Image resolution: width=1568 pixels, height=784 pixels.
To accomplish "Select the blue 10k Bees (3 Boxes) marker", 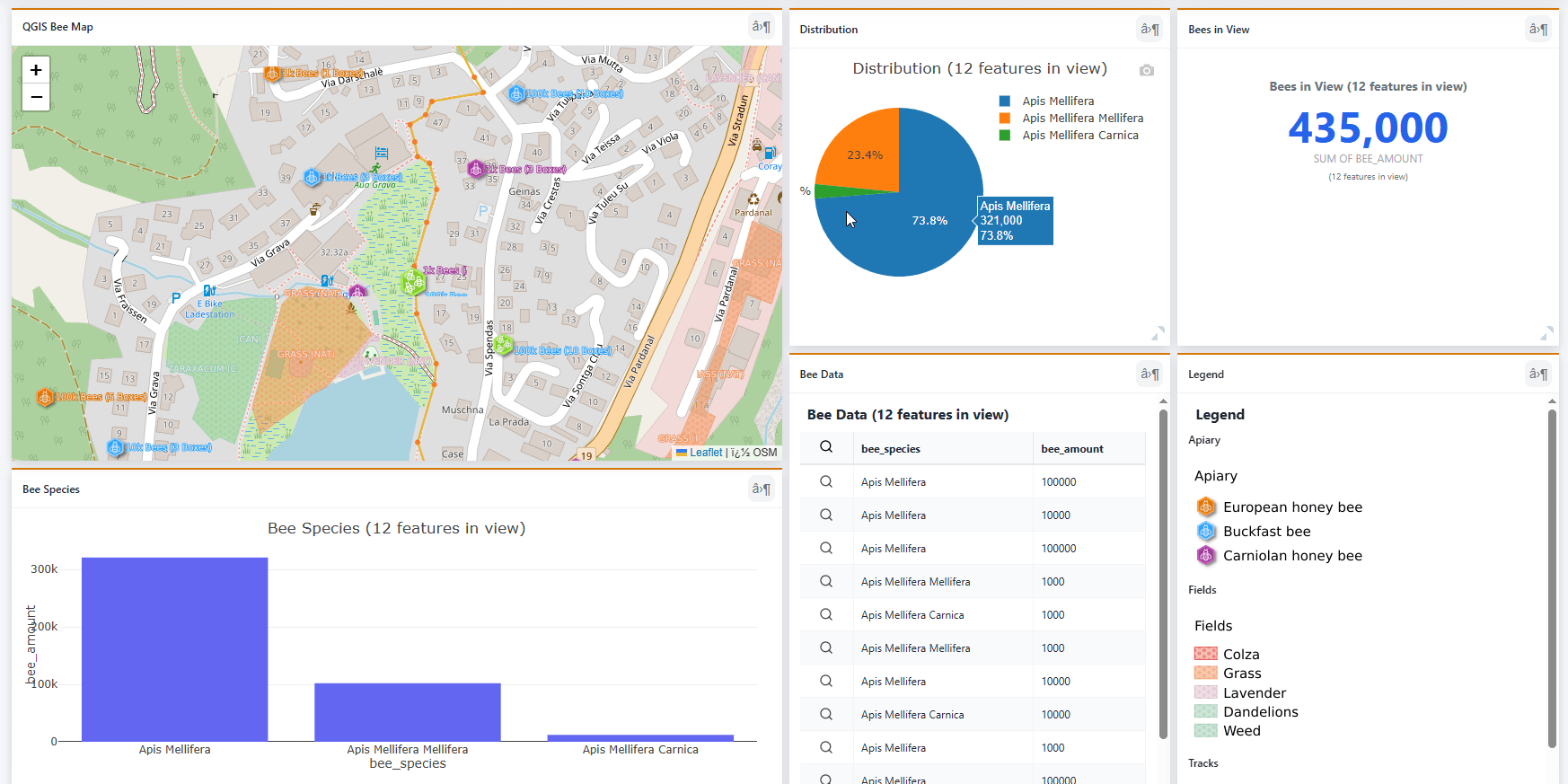I will pyautogui.click(x=115, y=447).
